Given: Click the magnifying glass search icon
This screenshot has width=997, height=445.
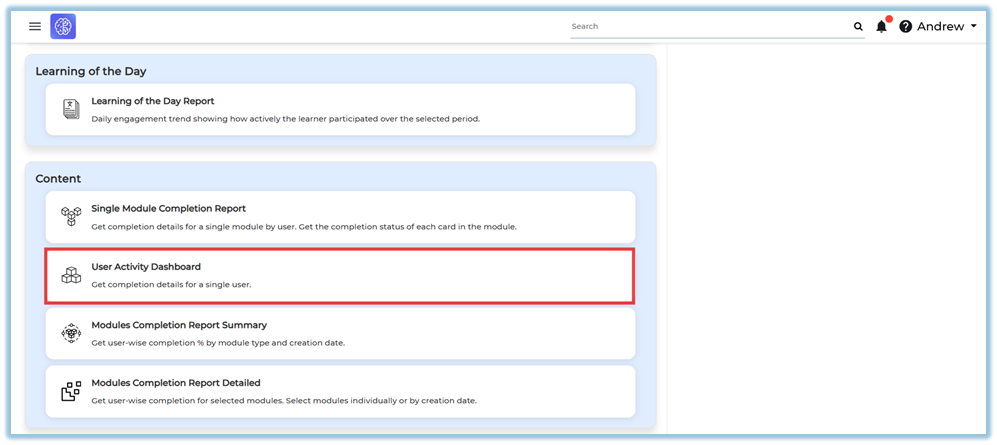Looking at the screenshot, I should tap(858, 27).
